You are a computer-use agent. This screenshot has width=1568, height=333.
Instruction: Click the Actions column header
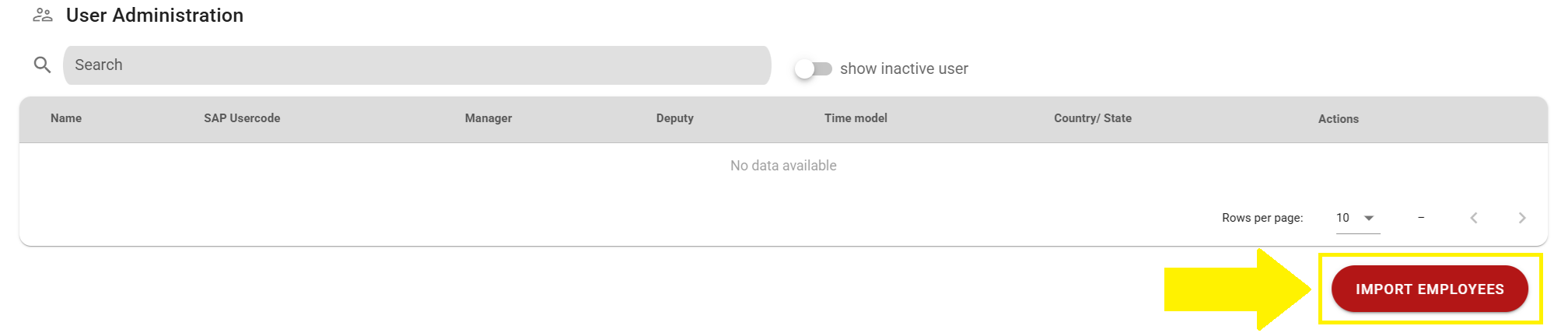click(x=1338, y=119)
